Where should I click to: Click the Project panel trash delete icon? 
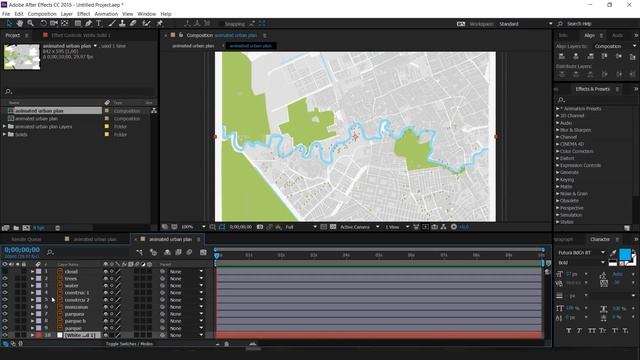pyautogui.click(x=58, y=228)
